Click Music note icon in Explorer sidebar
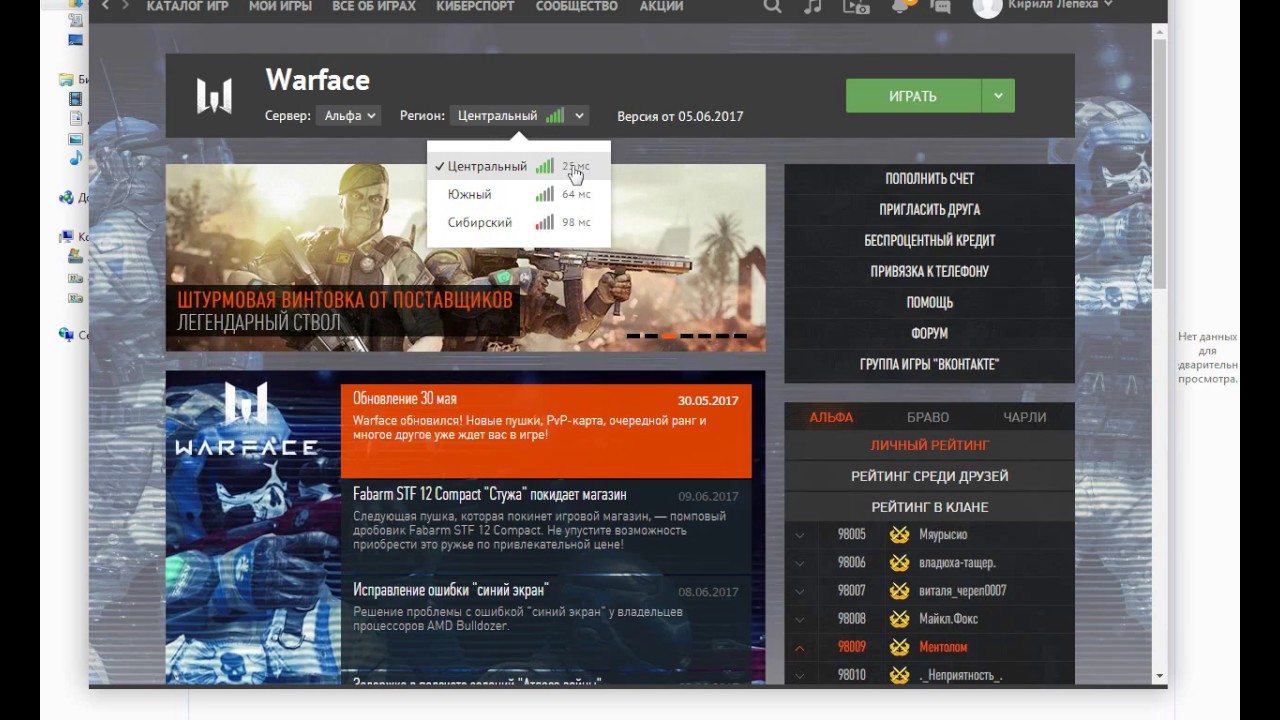Screen dimensions: 1280x720 click(x=75, y=158)
